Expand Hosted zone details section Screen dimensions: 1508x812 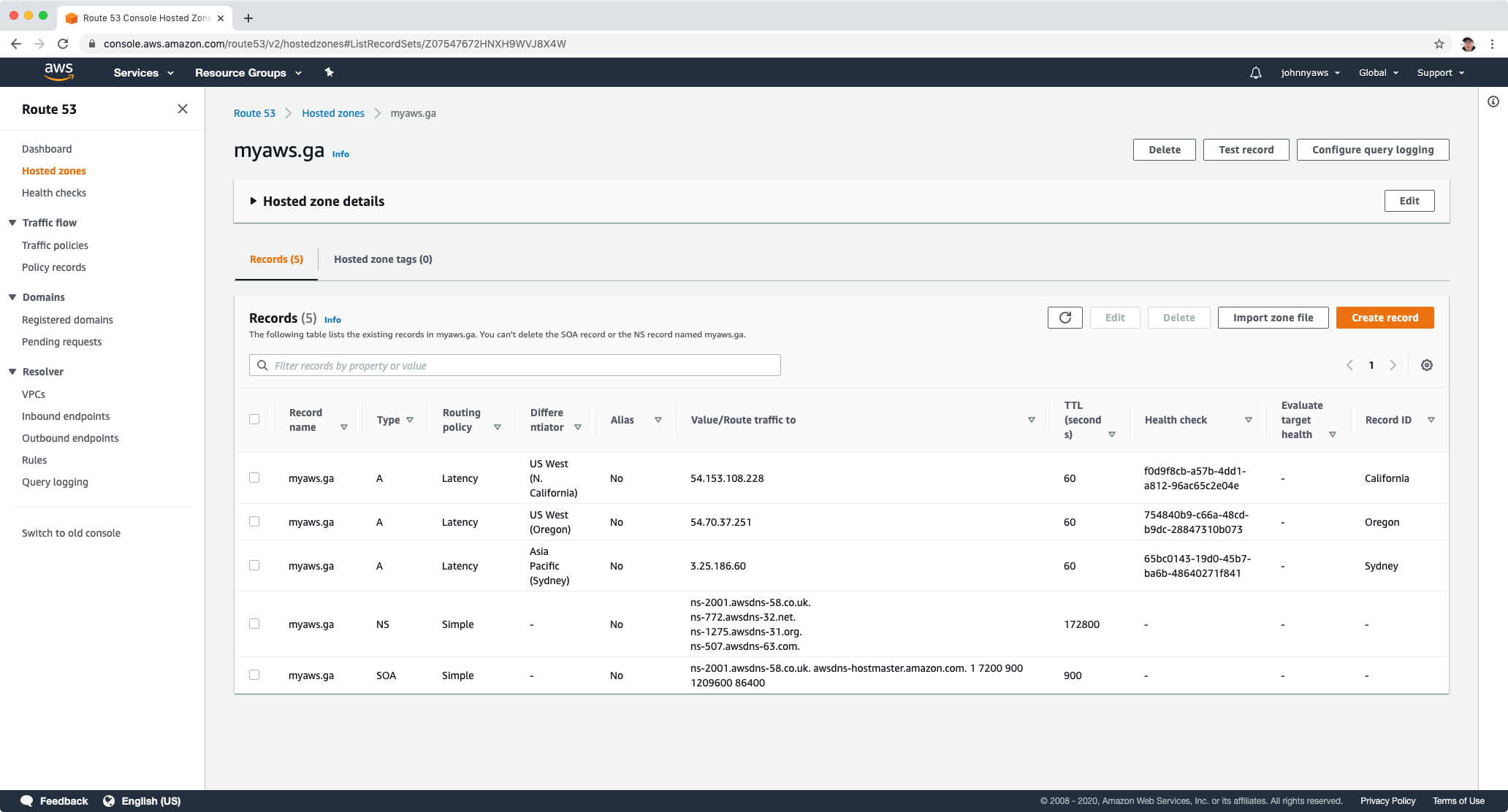[x=253, y=201]
